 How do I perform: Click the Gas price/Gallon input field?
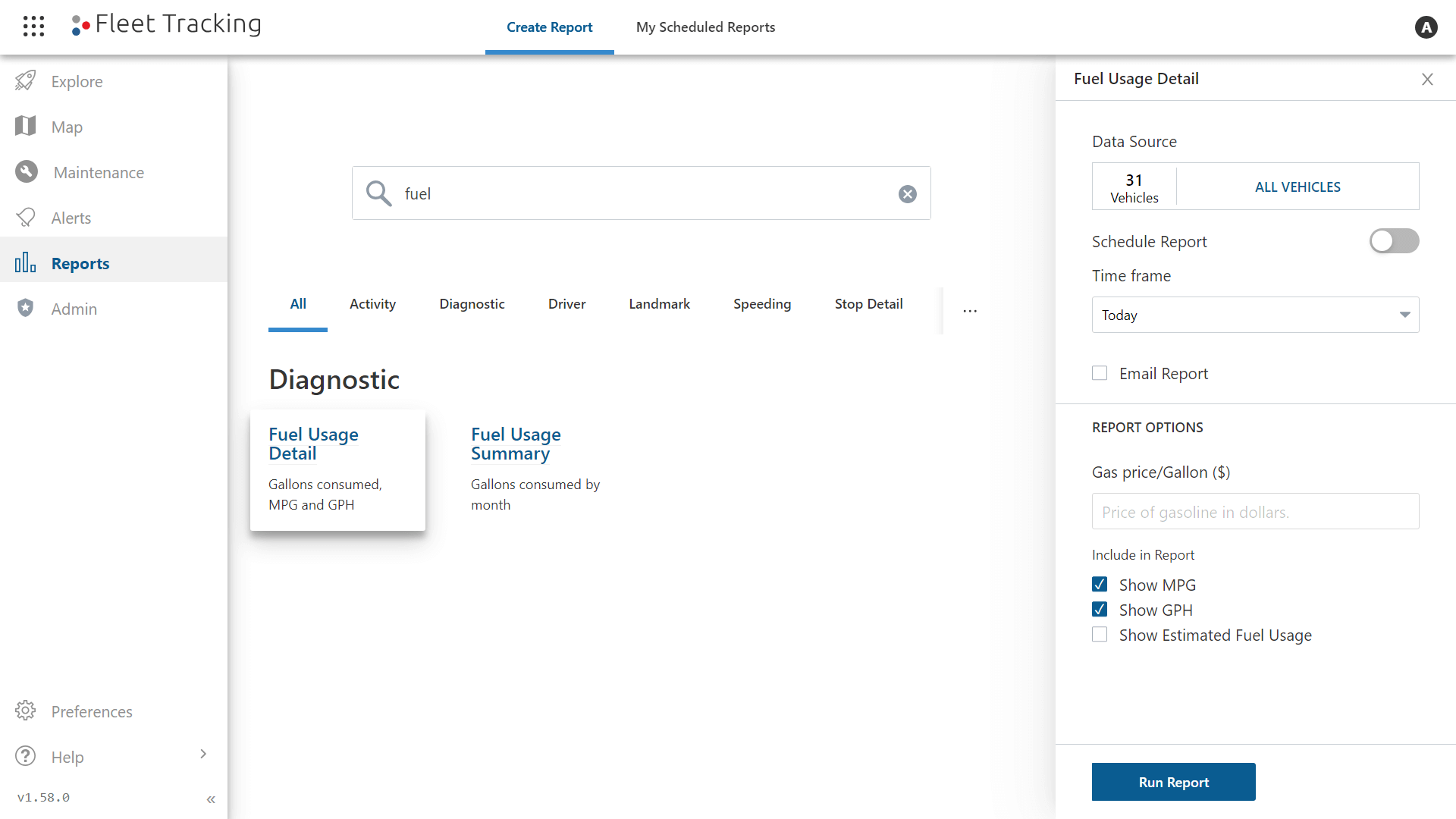[x=1255, y=511]
